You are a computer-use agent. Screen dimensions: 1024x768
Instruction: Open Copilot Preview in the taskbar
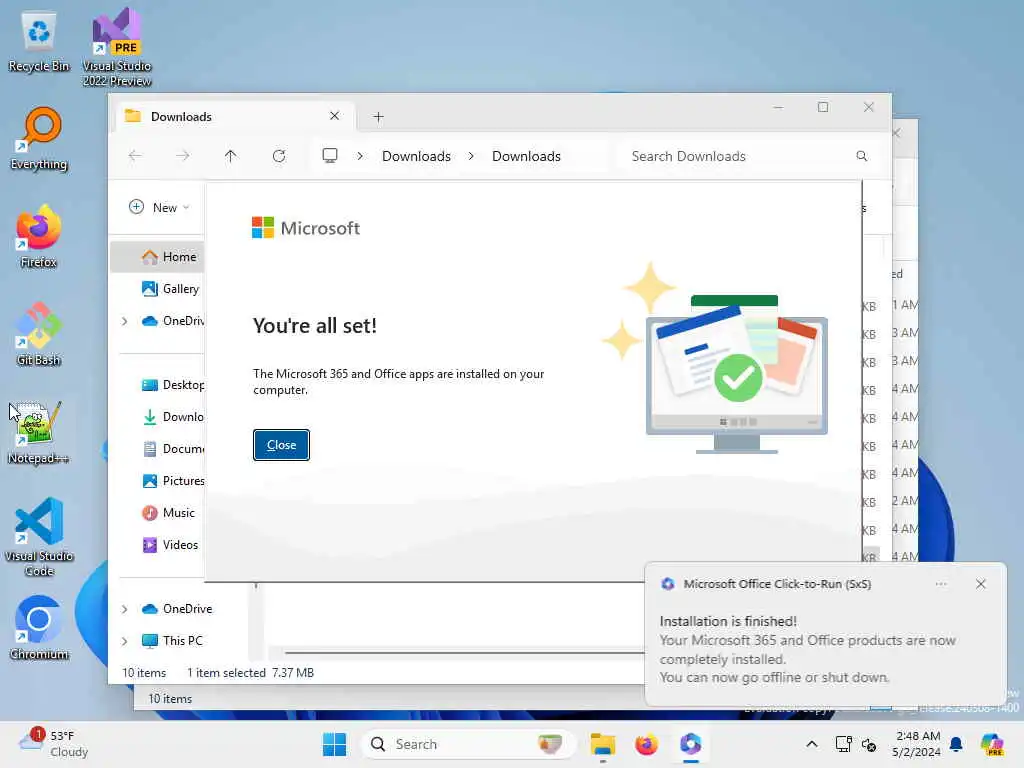pos(992,744)
